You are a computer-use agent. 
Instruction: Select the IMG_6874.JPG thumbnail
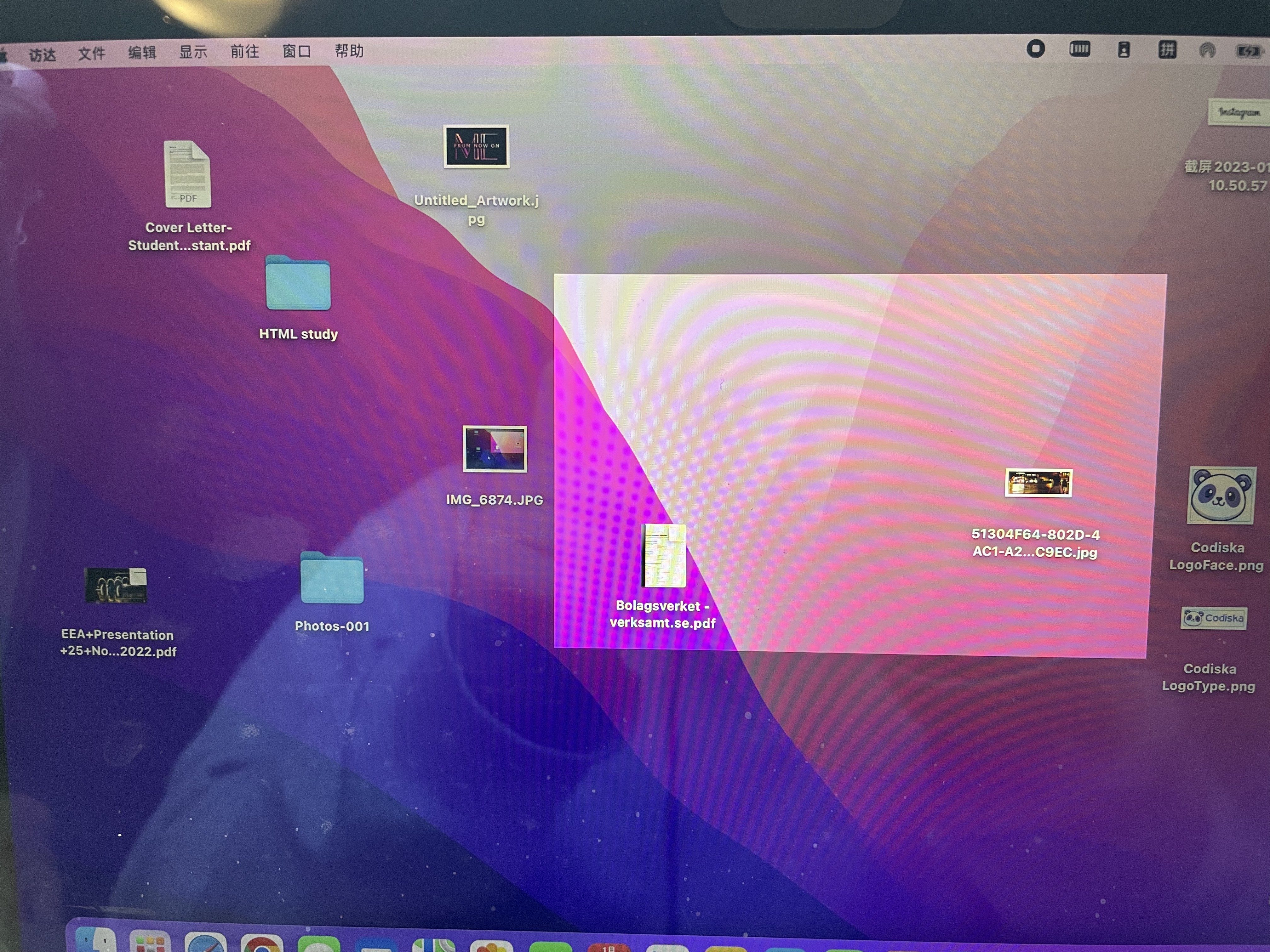pos(495,449)
